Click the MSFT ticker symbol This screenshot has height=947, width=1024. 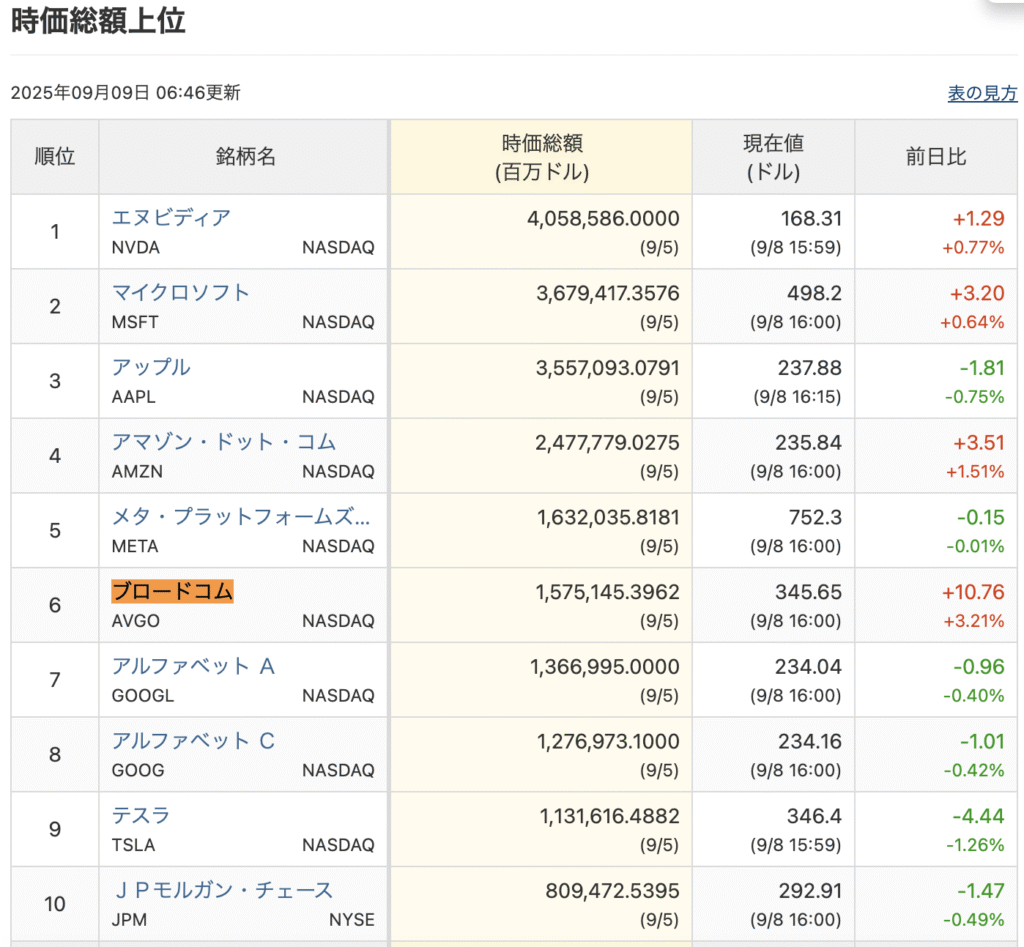coord(135,322)
